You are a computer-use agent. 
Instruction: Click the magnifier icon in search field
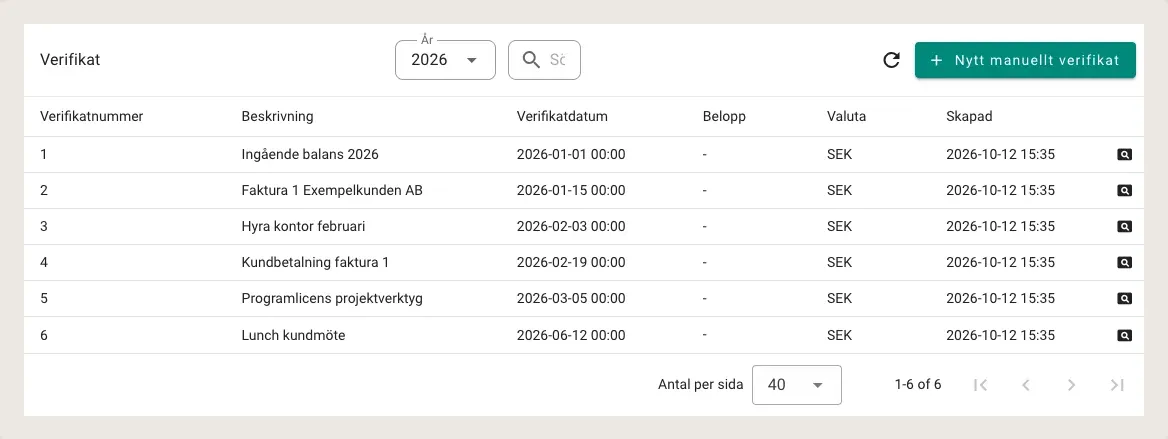click(x=531, y=60)
